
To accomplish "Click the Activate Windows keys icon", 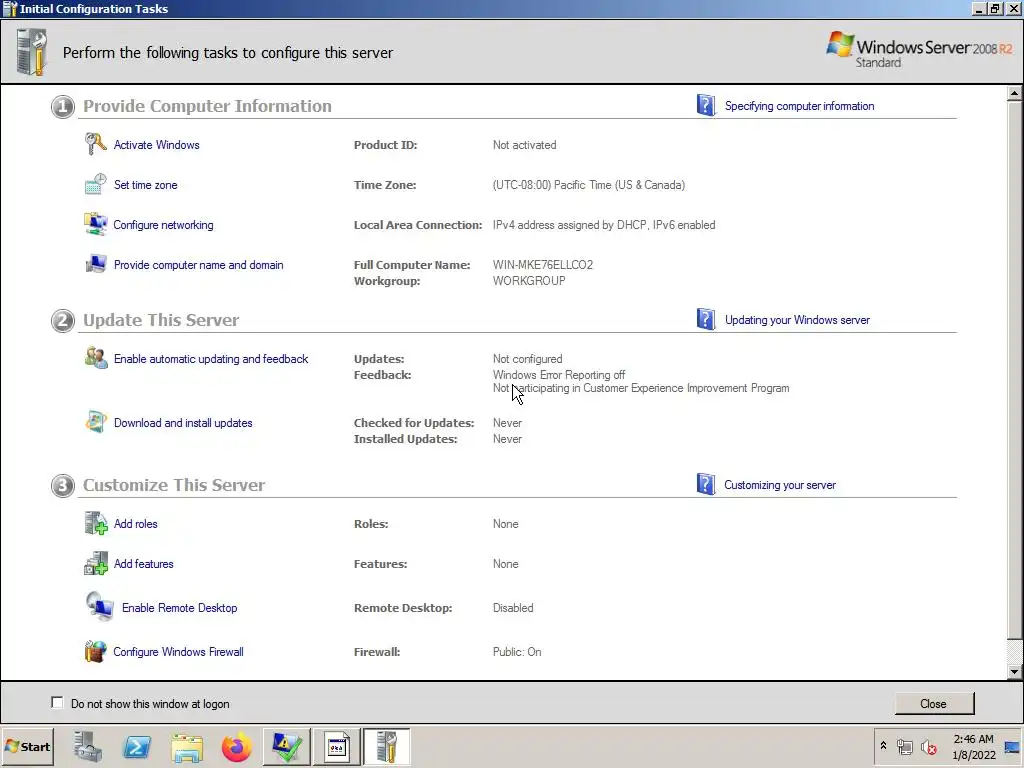I will [x=95, y=144].
